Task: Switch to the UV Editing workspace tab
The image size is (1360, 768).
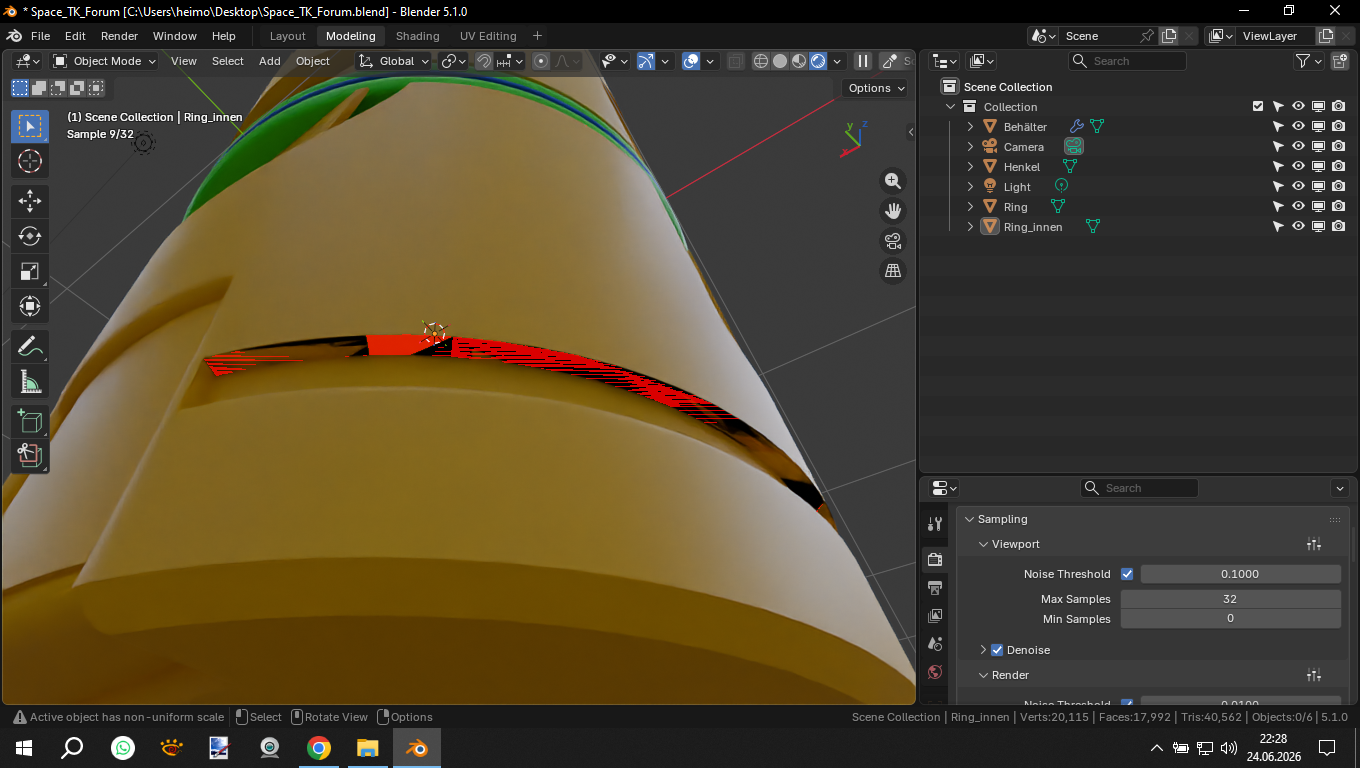Action: 488,36
